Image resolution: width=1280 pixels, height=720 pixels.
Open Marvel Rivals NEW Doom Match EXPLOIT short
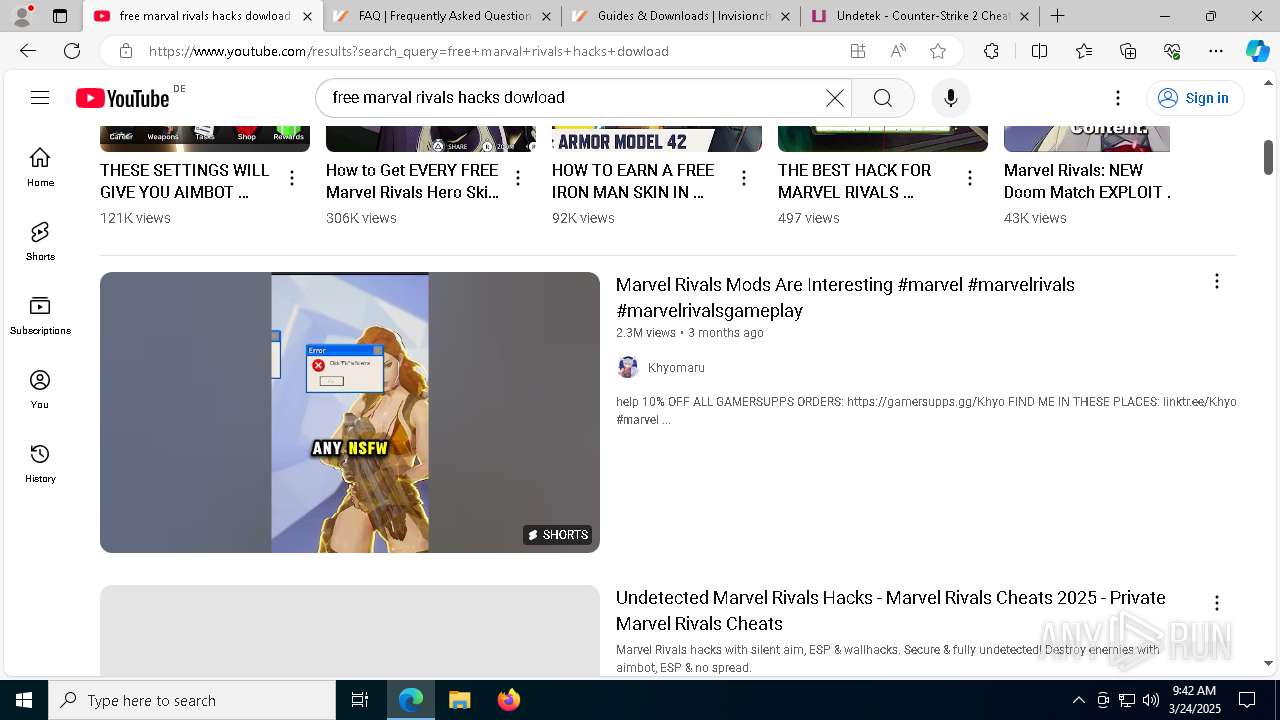(1087, 181)
